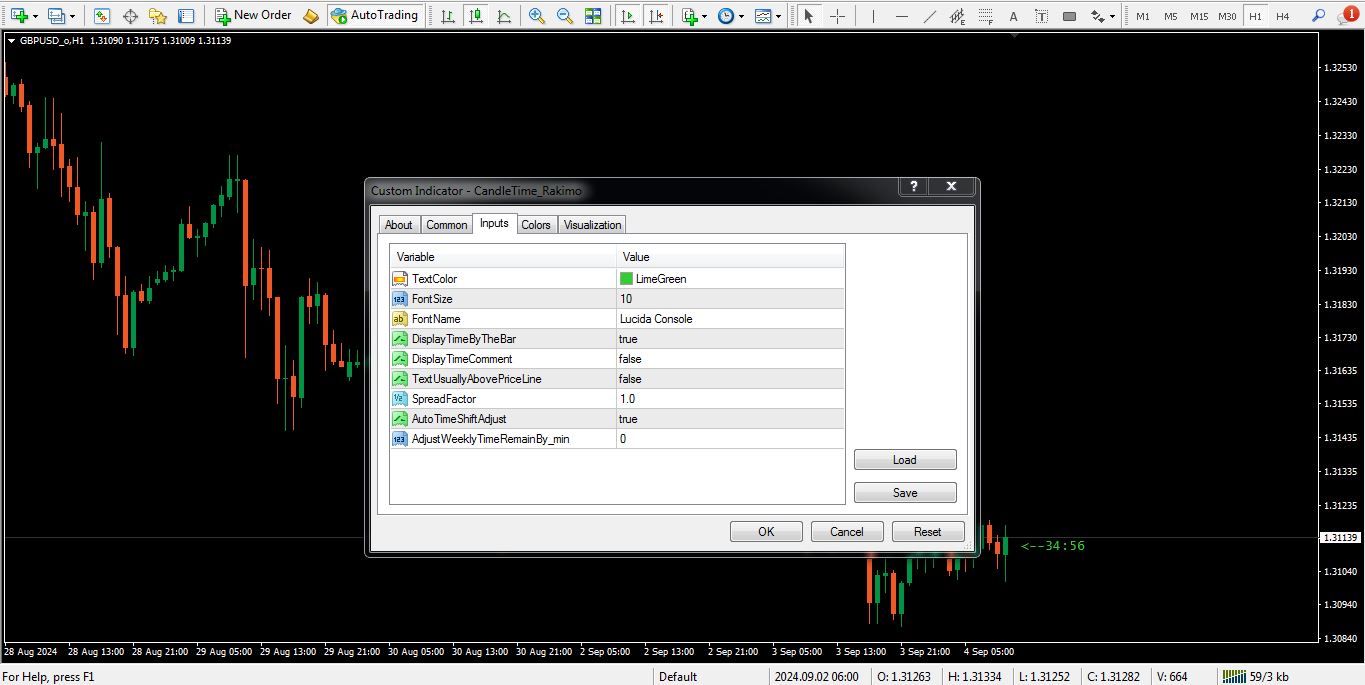Expand the new chart dropdown arrow

pos(35,17)
